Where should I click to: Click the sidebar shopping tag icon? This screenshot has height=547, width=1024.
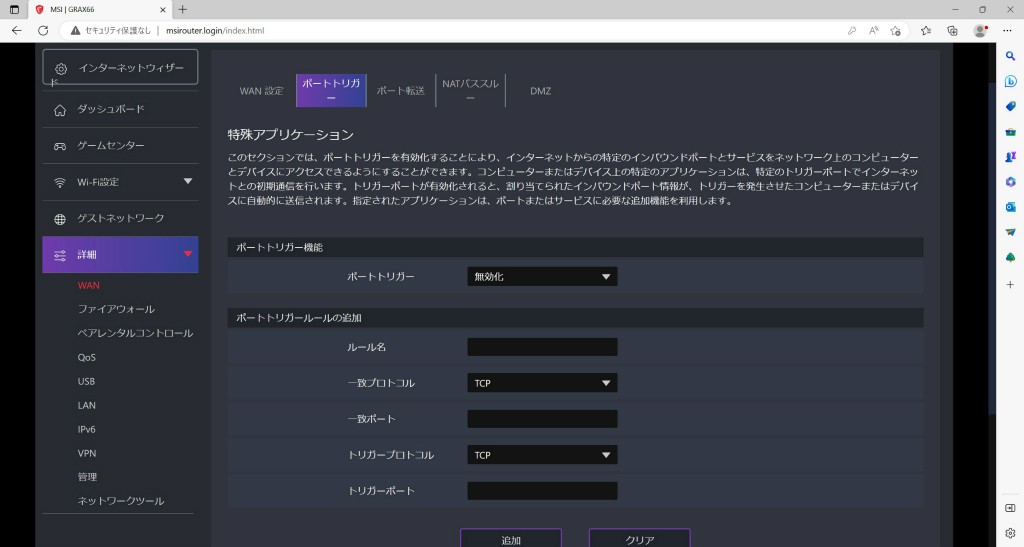pos(1010,106)
